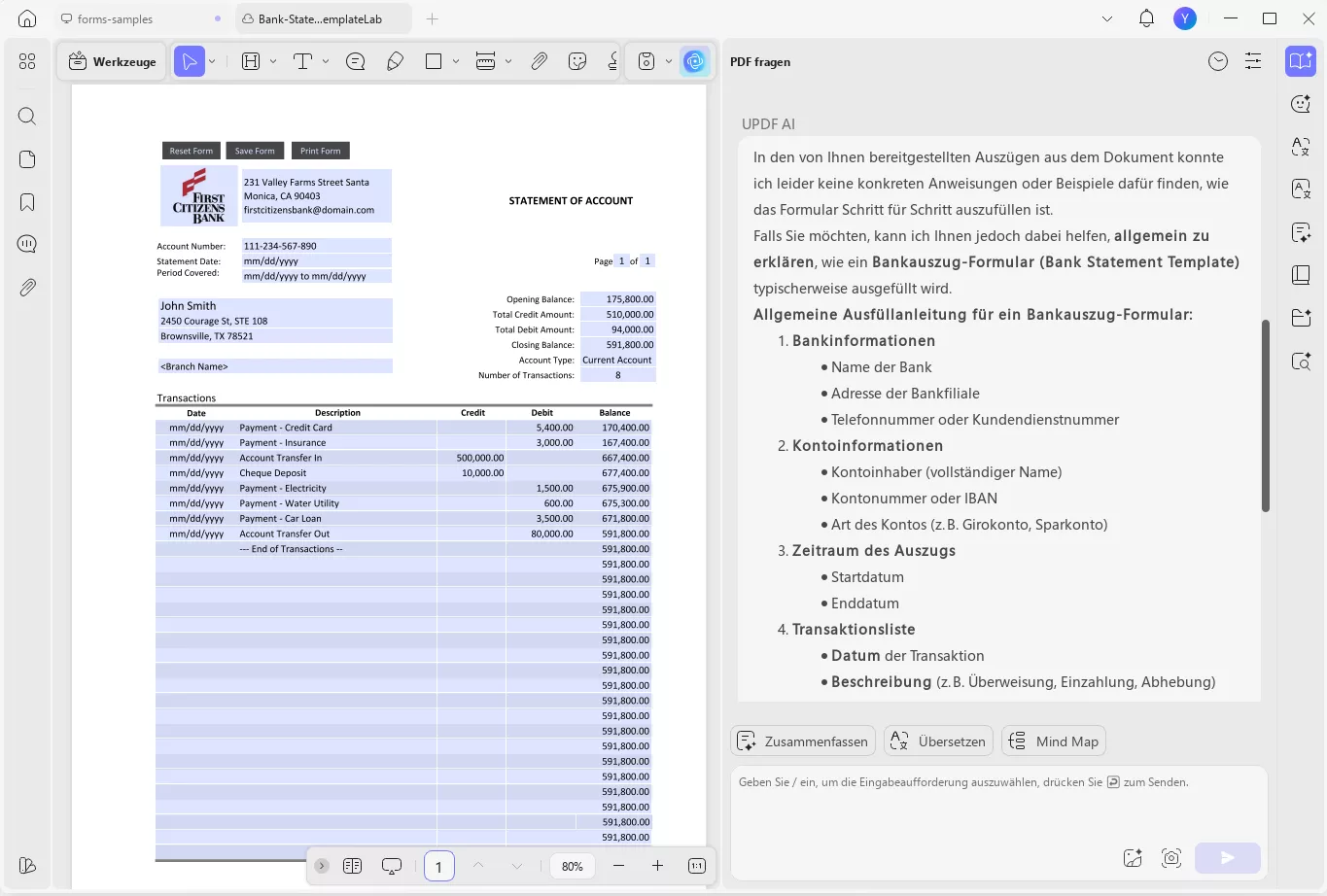Click the AI assistant face icon in the right sidebar
Screen dimensions: 1327x896
pyautogui.click(x=1301, y=104)
